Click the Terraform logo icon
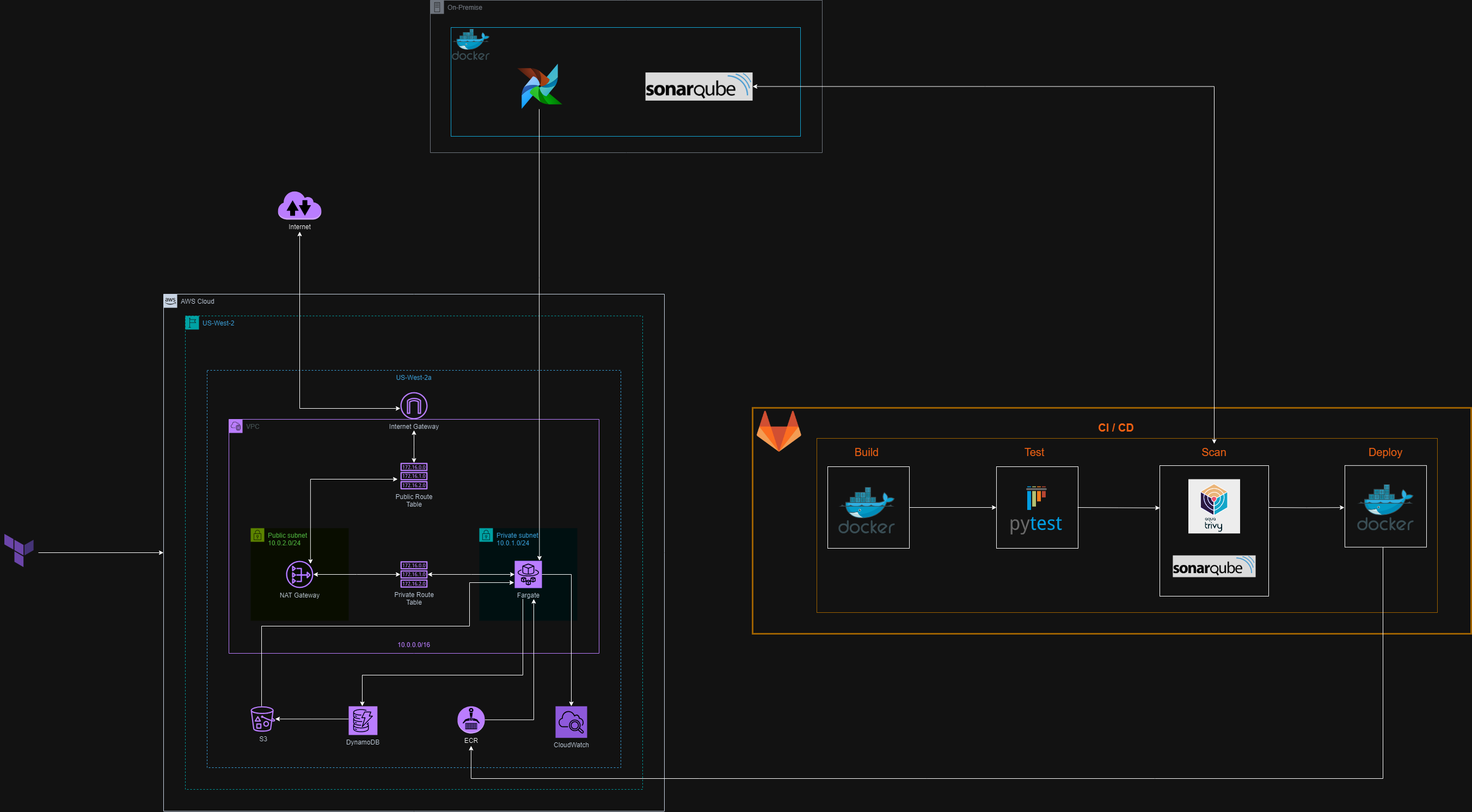This screenshot has width=1472, height=812. pyautogui.click(x=19, y=549)
